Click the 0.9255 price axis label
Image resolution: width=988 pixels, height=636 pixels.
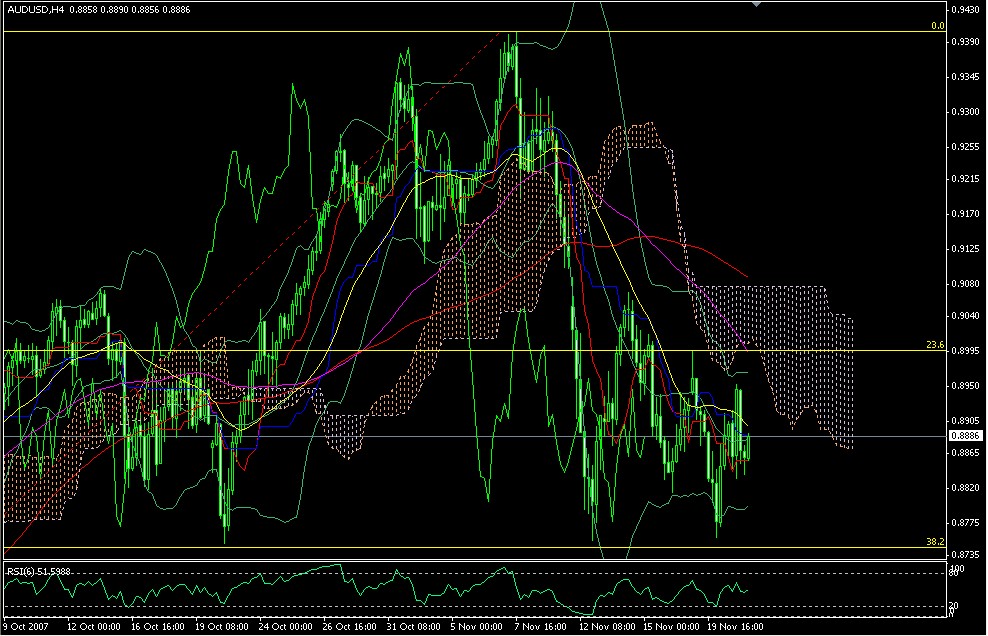pyautogui.click(x=965, y=147)
